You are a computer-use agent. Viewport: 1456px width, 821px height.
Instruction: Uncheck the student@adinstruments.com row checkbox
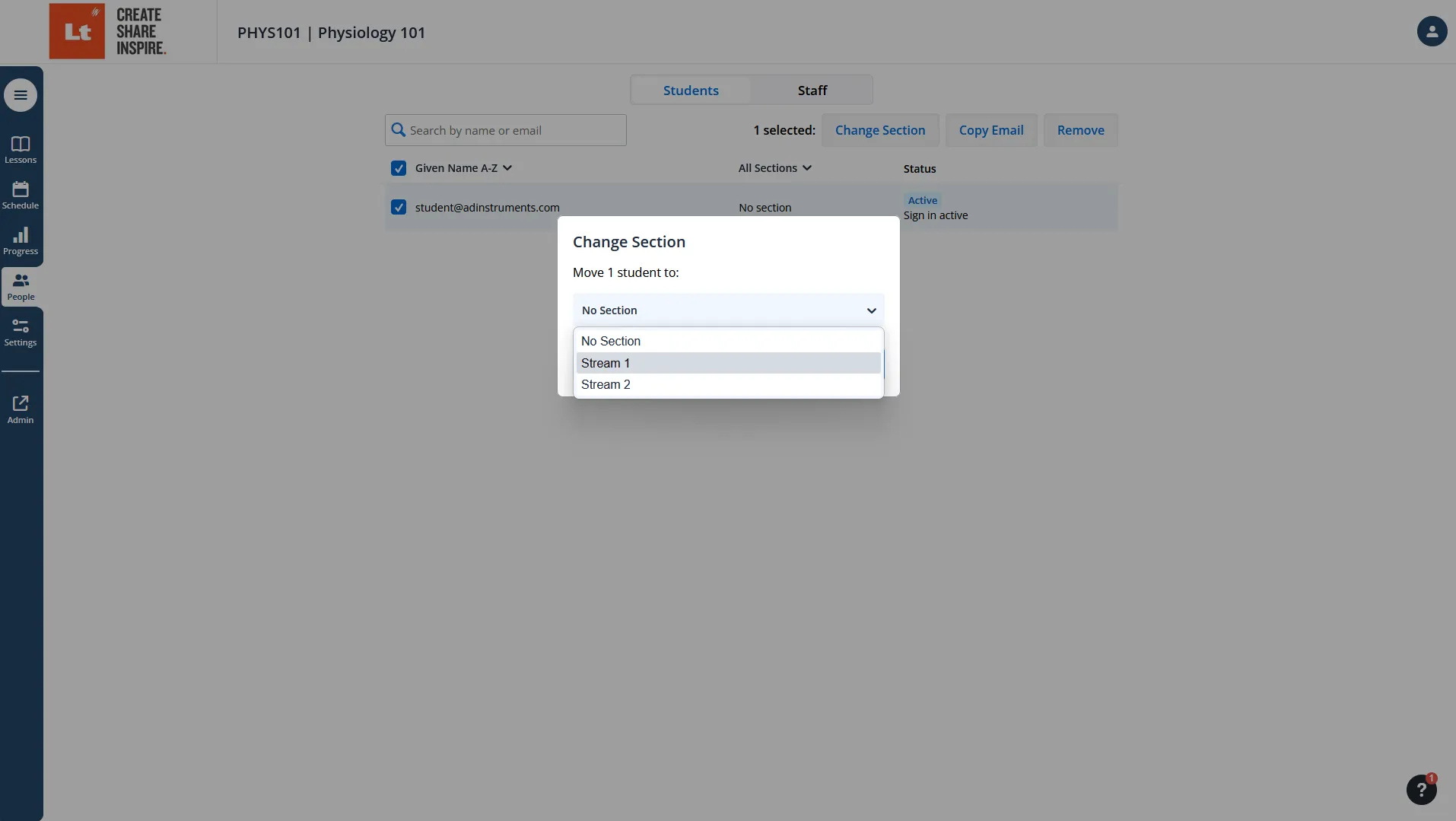tap(399, 207)
